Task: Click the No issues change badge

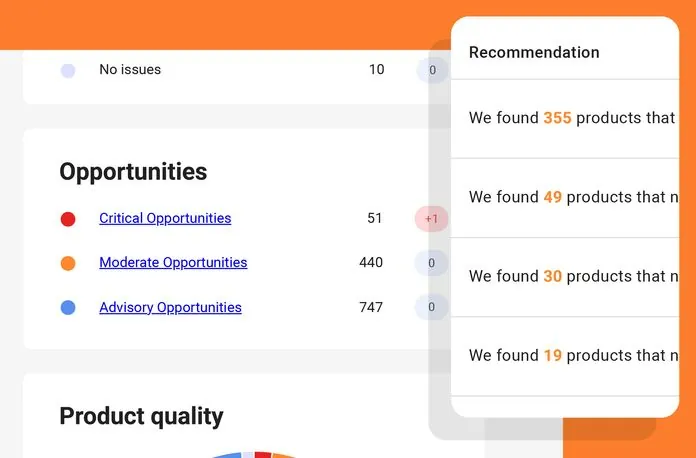Action: coord(431,70)
